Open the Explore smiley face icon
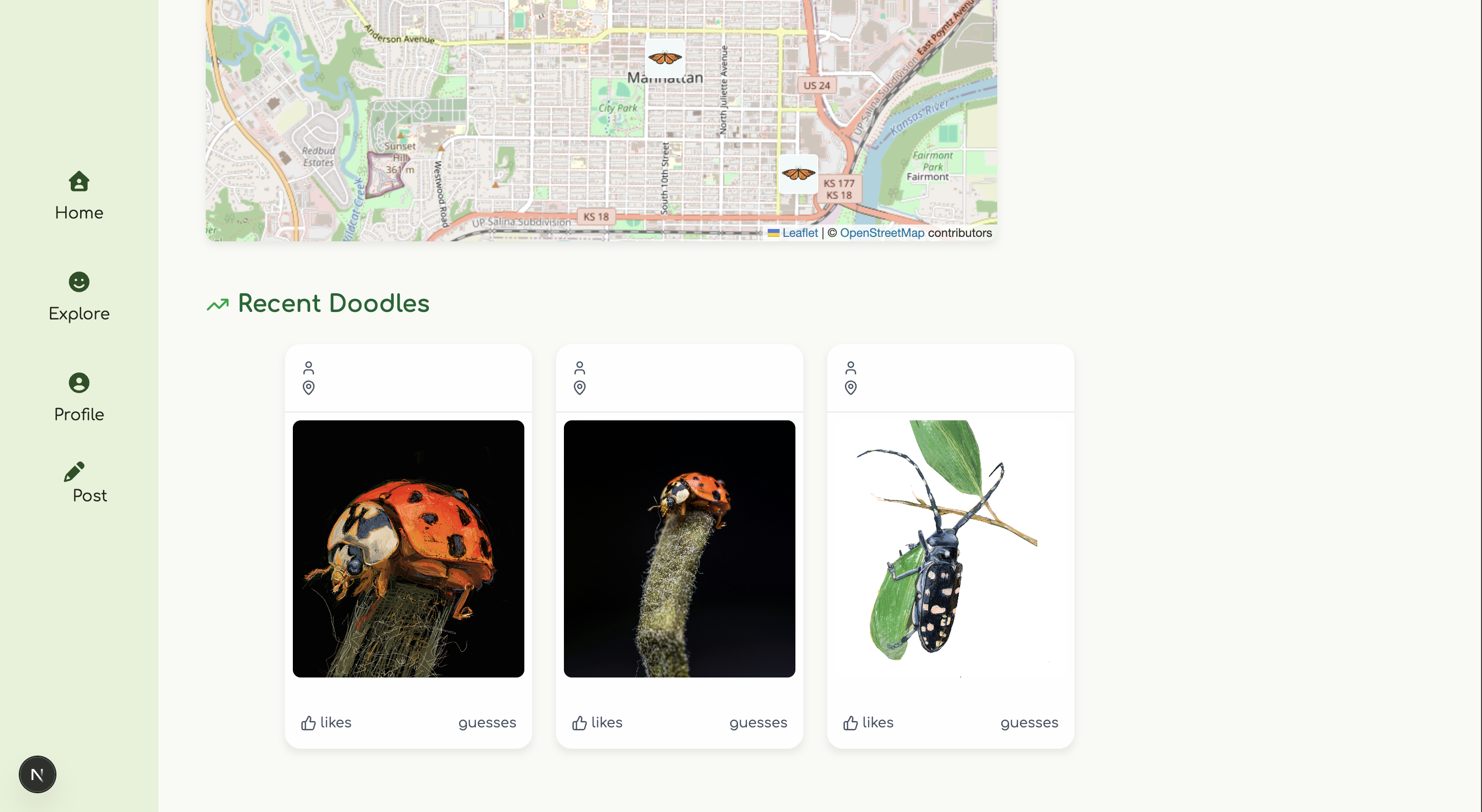Image resolution: width=1482 pixels, height=812 pixels. (79, 282)
